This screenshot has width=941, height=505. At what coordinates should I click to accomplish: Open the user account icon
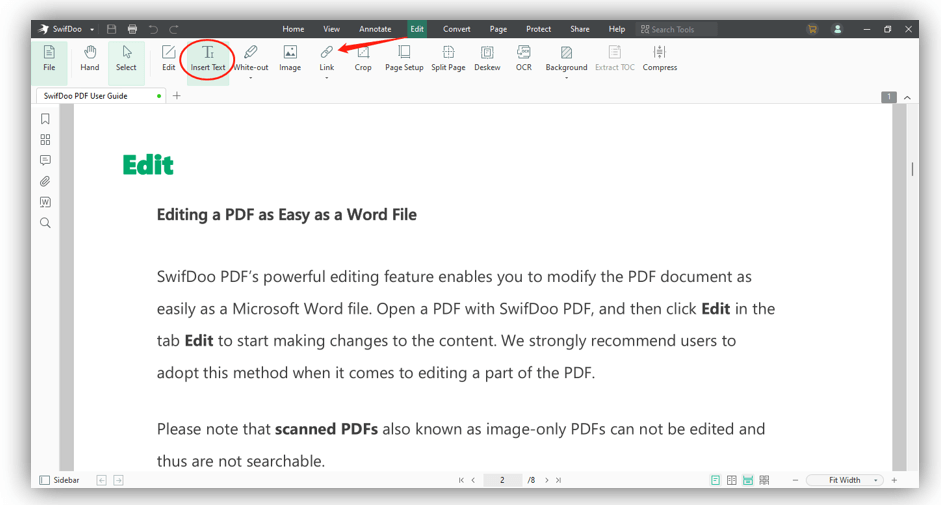point(837,29)
